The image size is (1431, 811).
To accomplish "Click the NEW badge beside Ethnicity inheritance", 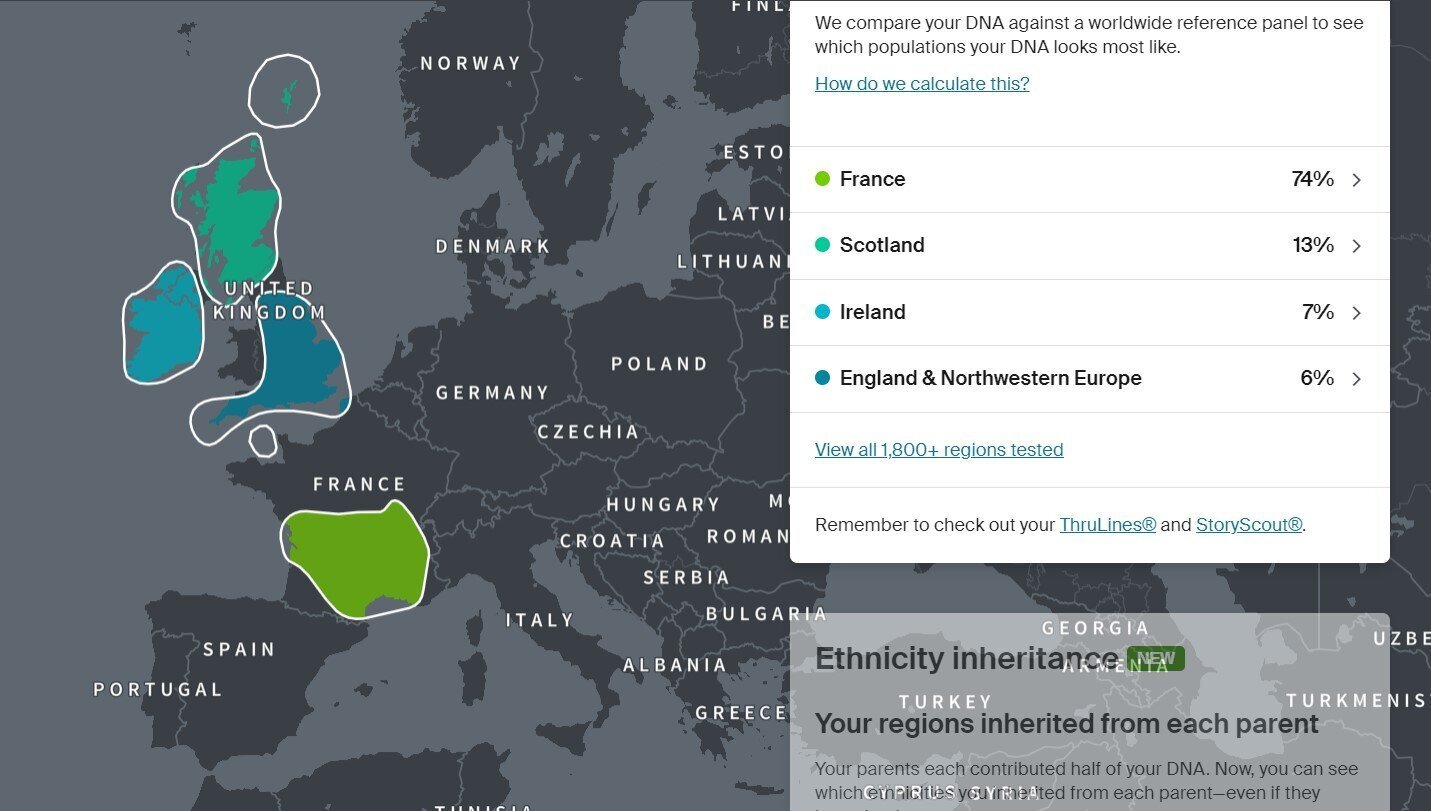I will pos(1156,659).
